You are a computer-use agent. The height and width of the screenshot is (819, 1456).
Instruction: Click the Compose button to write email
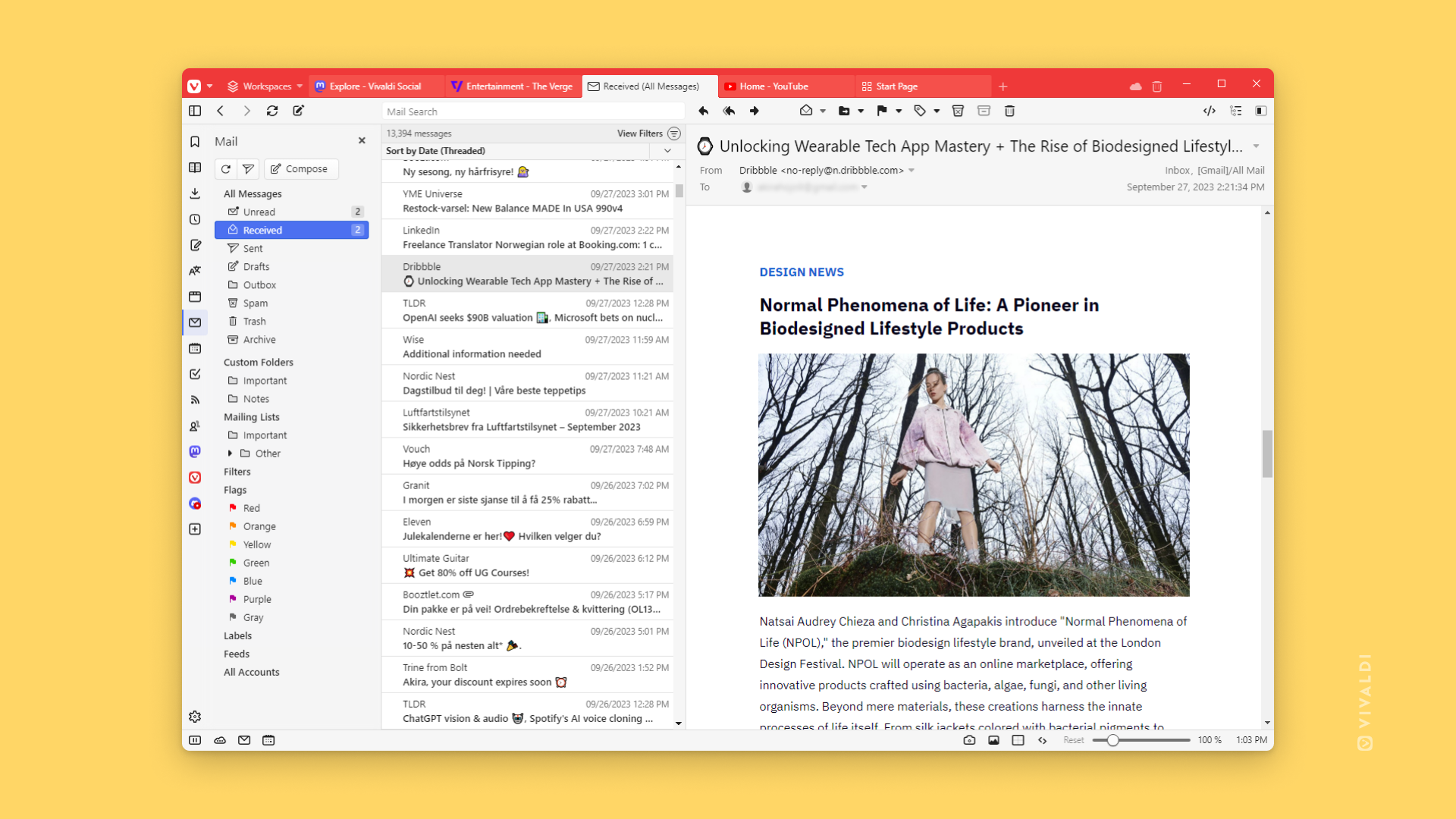(x=300, y=168)
